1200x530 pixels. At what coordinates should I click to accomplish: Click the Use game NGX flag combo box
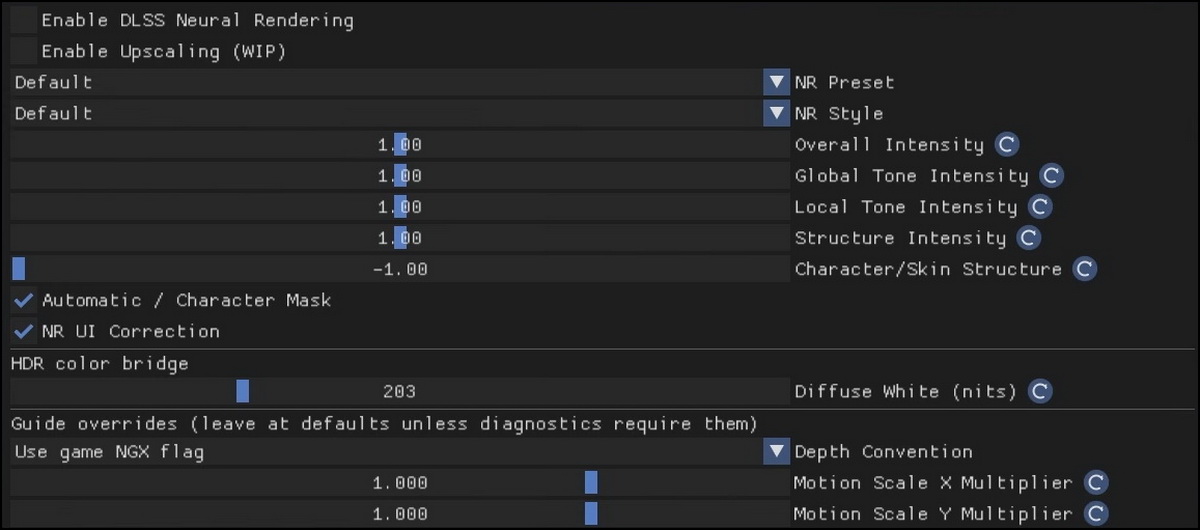click(400, 452)
